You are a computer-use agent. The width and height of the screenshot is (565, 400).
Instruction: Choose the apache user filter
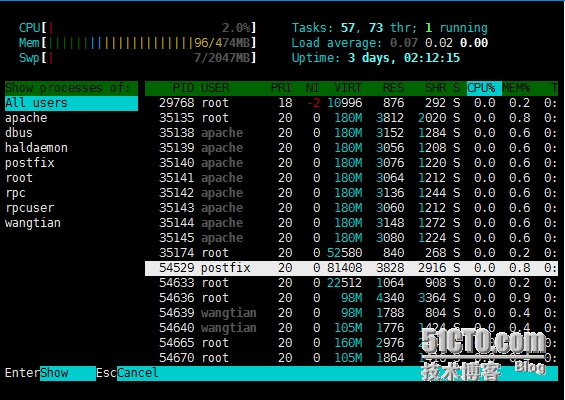[26, 118]
